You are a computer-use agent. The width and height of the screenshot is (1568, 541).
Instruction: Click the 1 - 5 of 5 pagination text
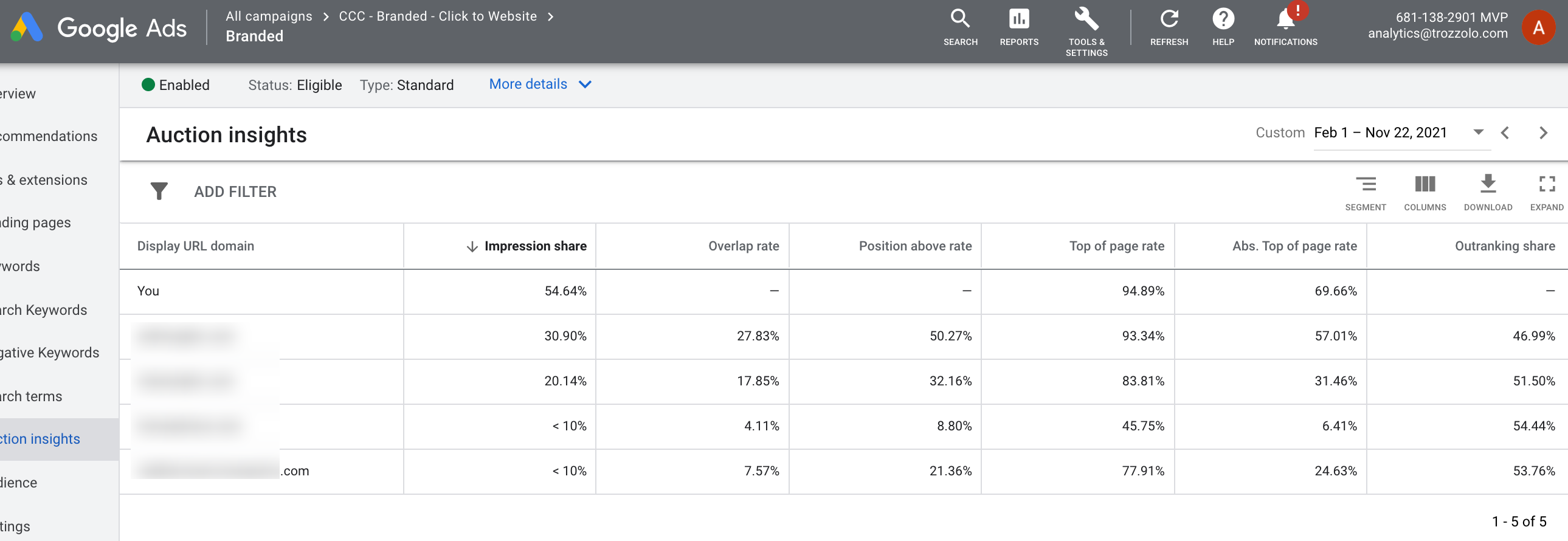pos(1519,522)
